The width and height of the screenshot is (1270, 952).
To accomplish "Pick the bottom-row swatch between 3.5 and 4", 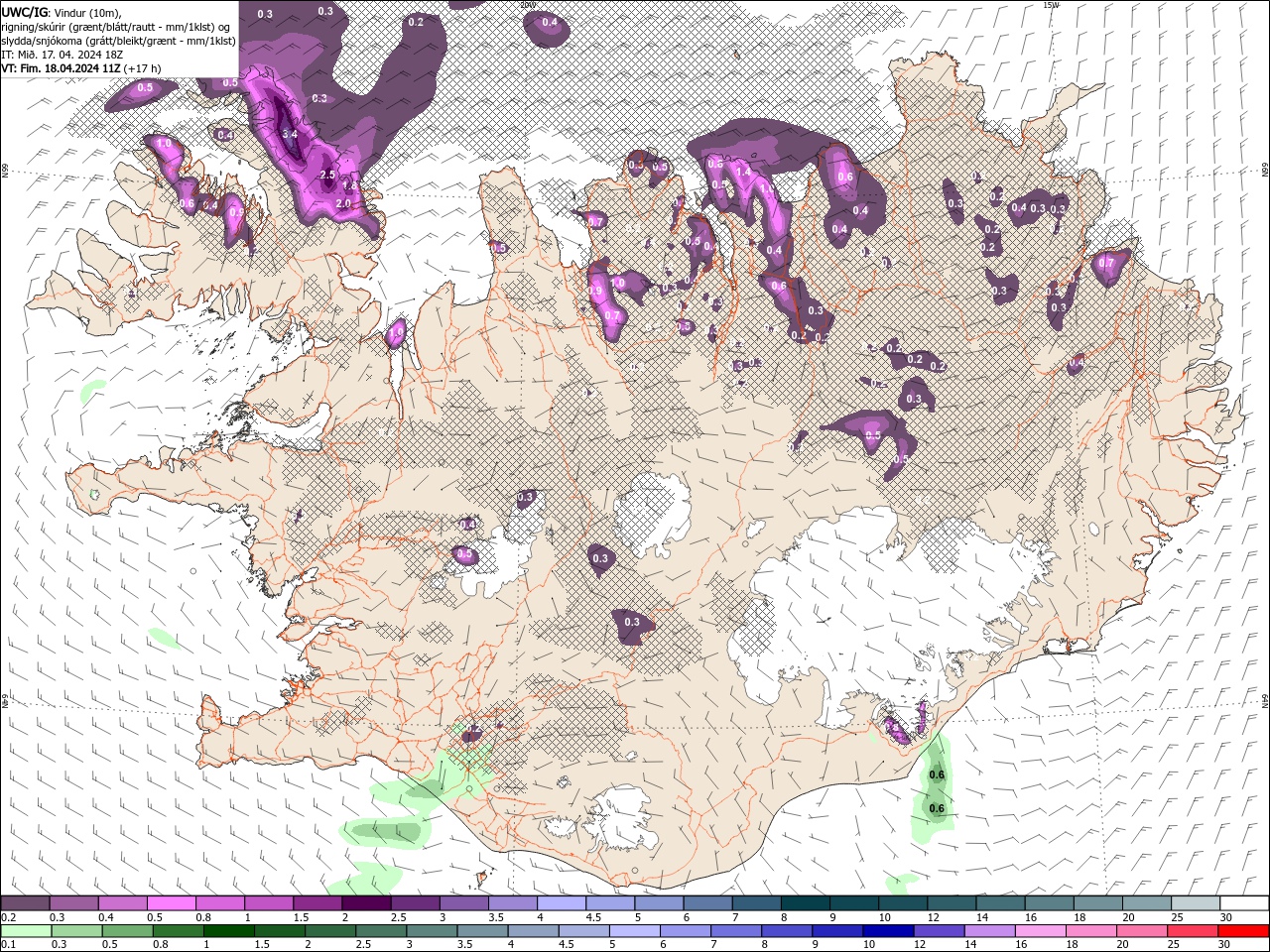I will 483,931.
